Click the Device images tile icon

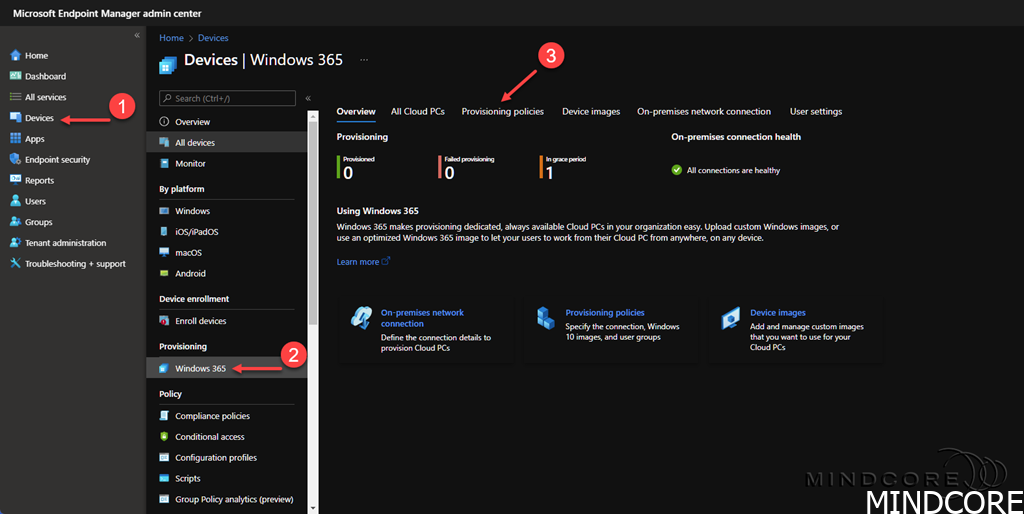pyautogui.click(x=731, y=318)
